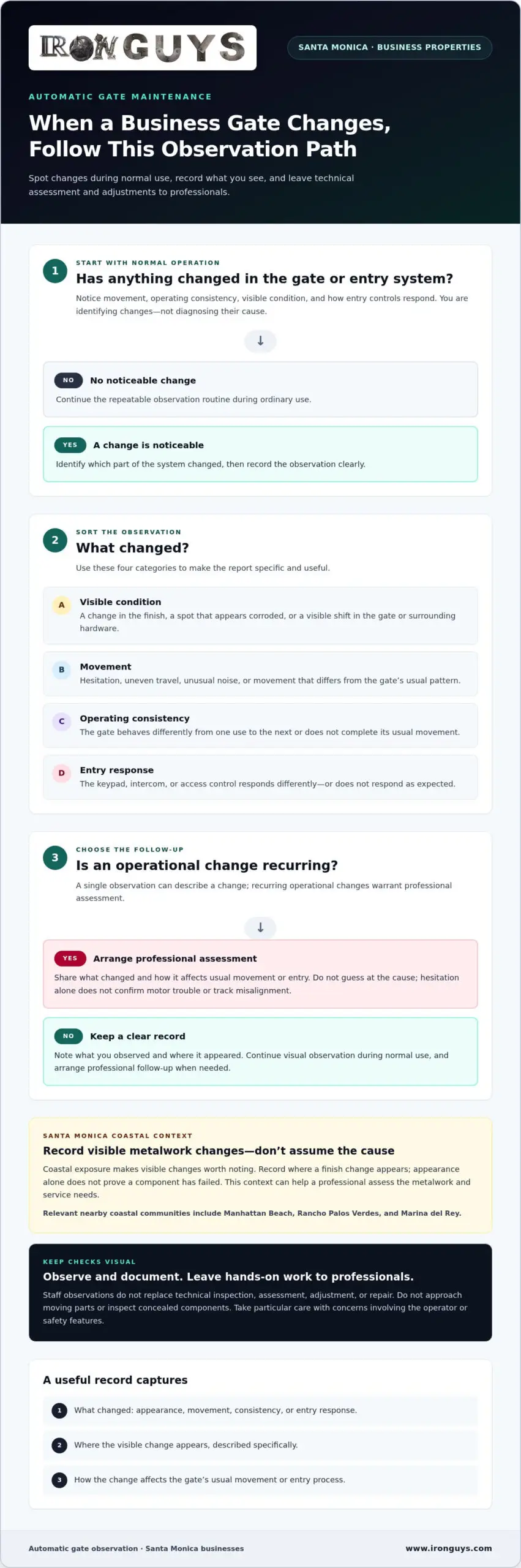Select the NO badge for No noticeable change

pyautogui.click(x=69, y=380)
